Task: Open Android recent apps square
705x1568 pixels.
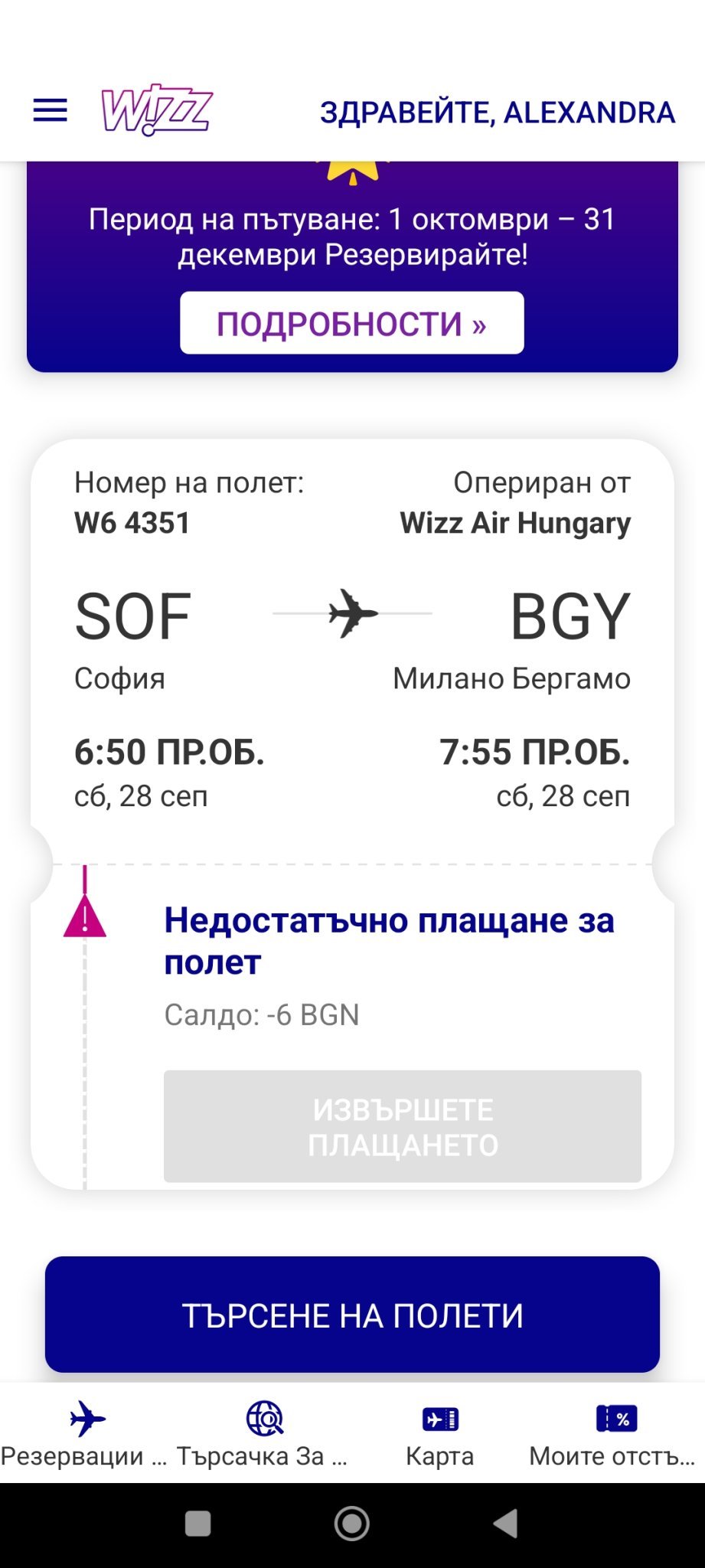Action: [198, 1524]
